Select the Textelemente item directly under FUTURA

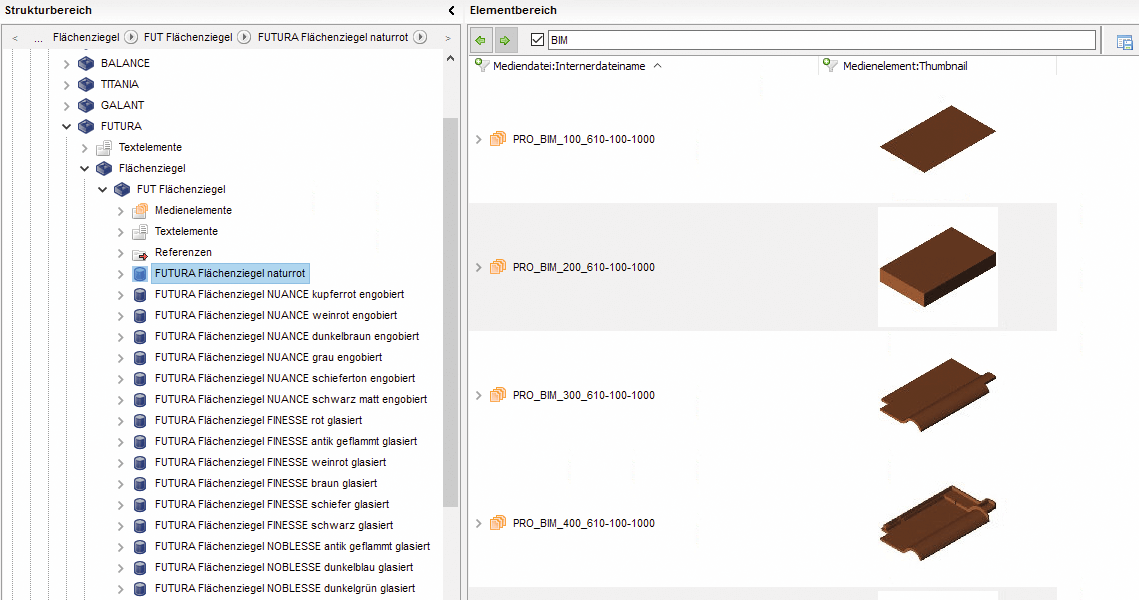coord(150,148)
